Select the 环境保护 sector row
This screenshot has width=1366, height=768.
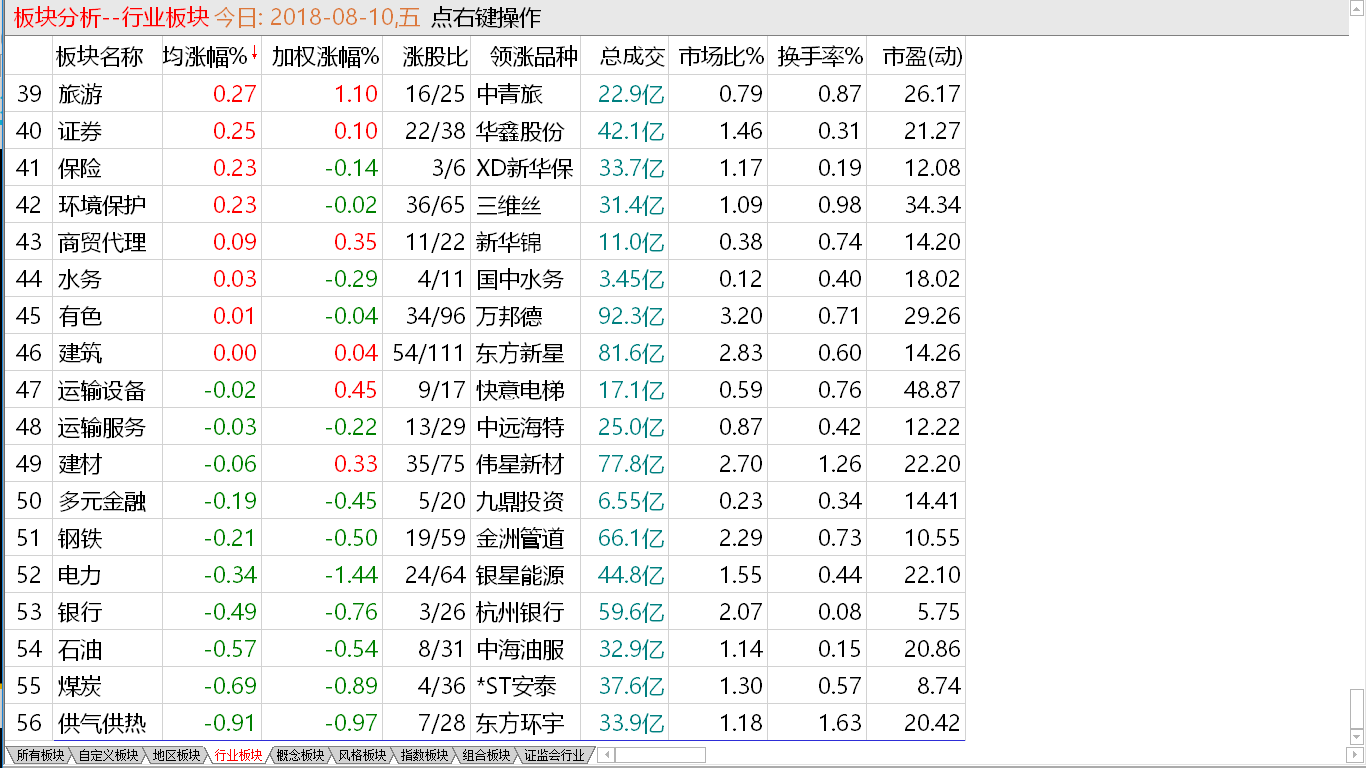coord(485,205)
